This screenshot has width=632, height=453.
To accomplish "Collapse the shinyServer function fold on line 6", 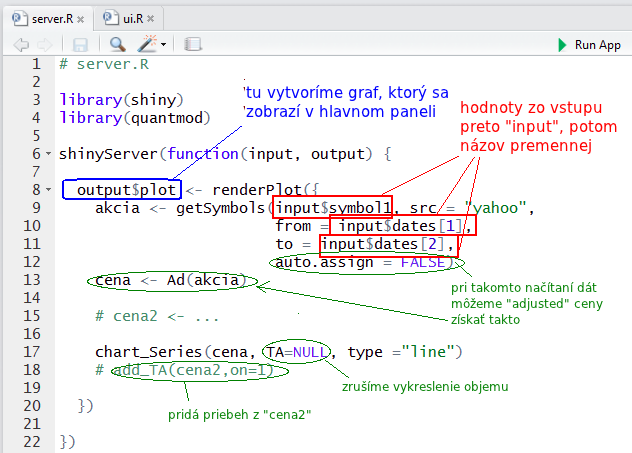I will click(x=48, y=154).
